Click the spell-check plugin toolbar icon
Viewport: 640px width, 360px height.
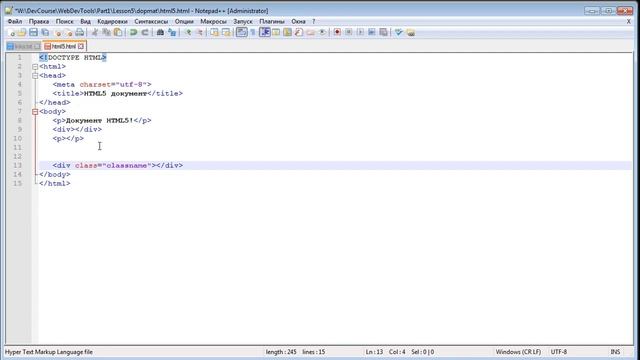(399, 32)
